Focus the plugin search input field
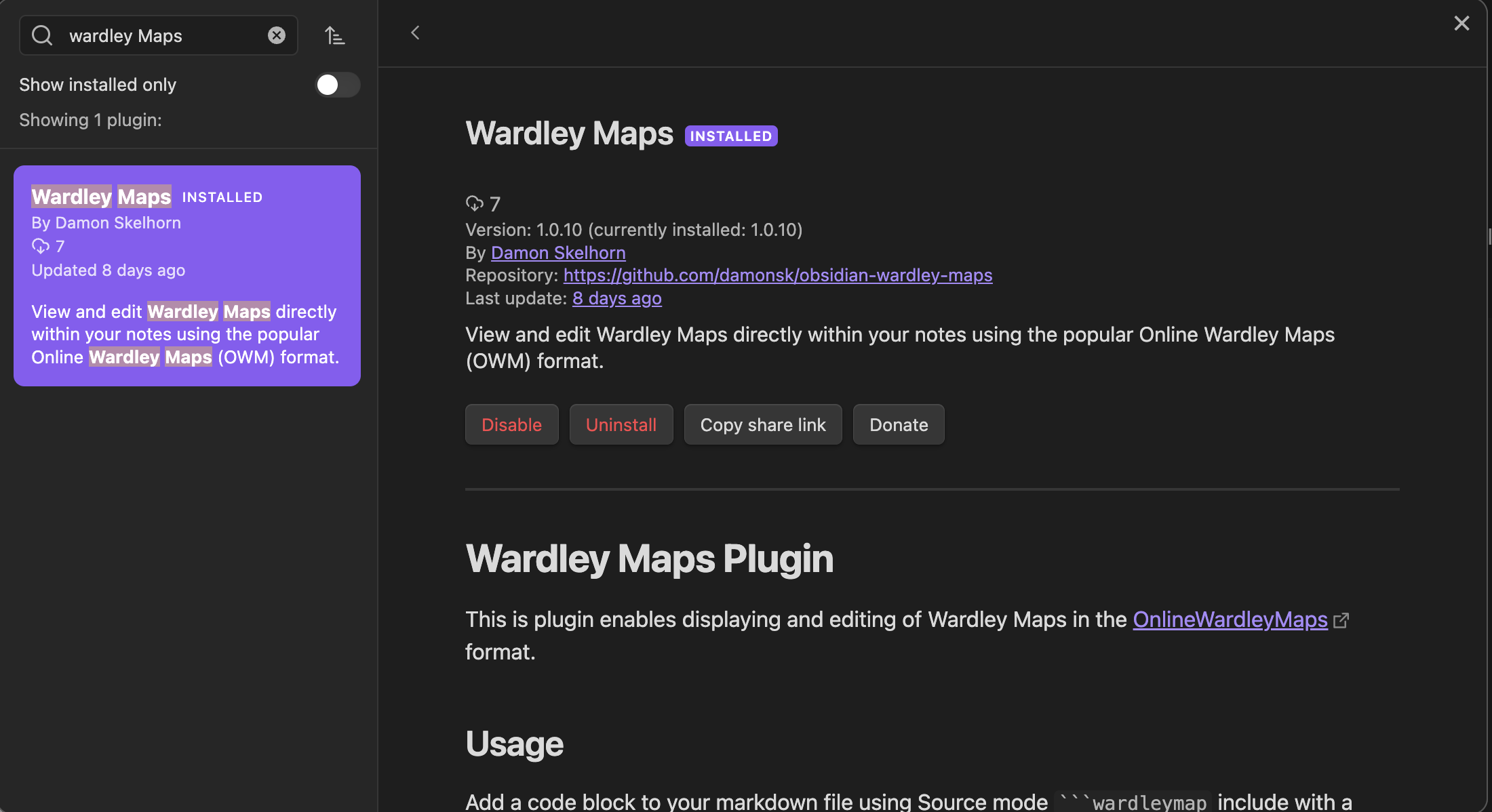 [x=159, y=35]
